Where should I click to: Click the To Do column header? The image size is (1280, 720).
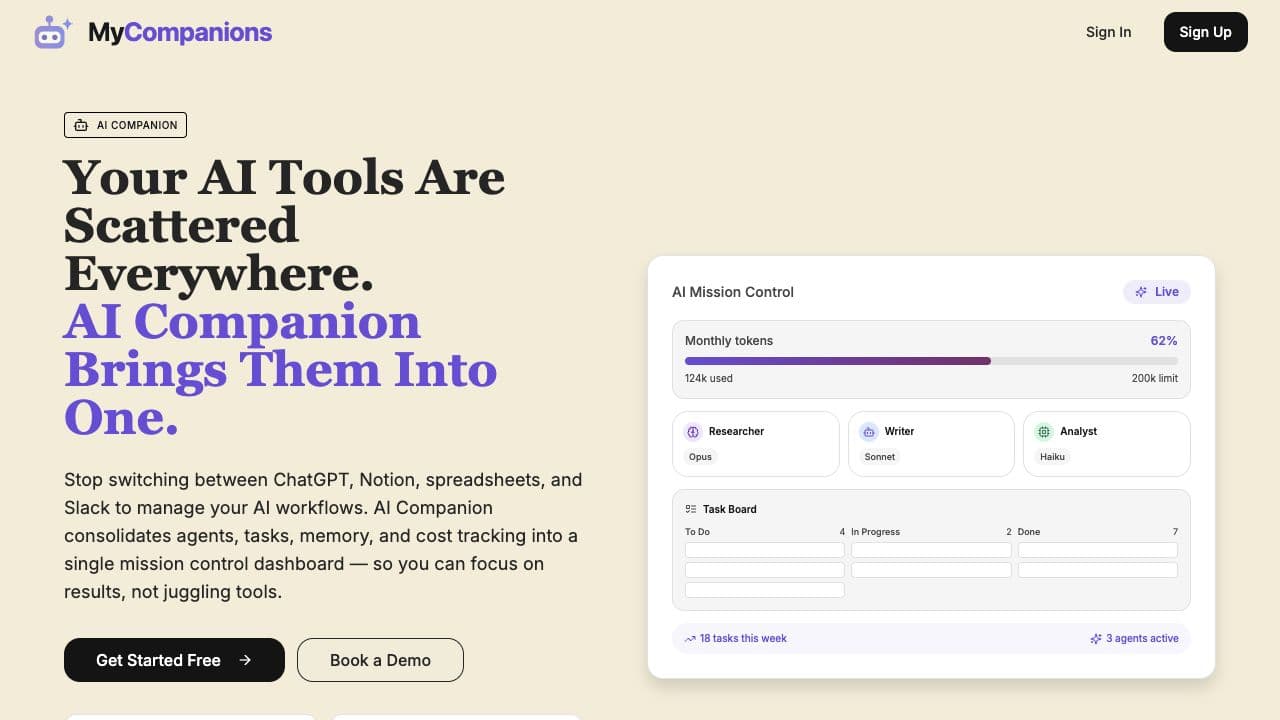[697, 532]
